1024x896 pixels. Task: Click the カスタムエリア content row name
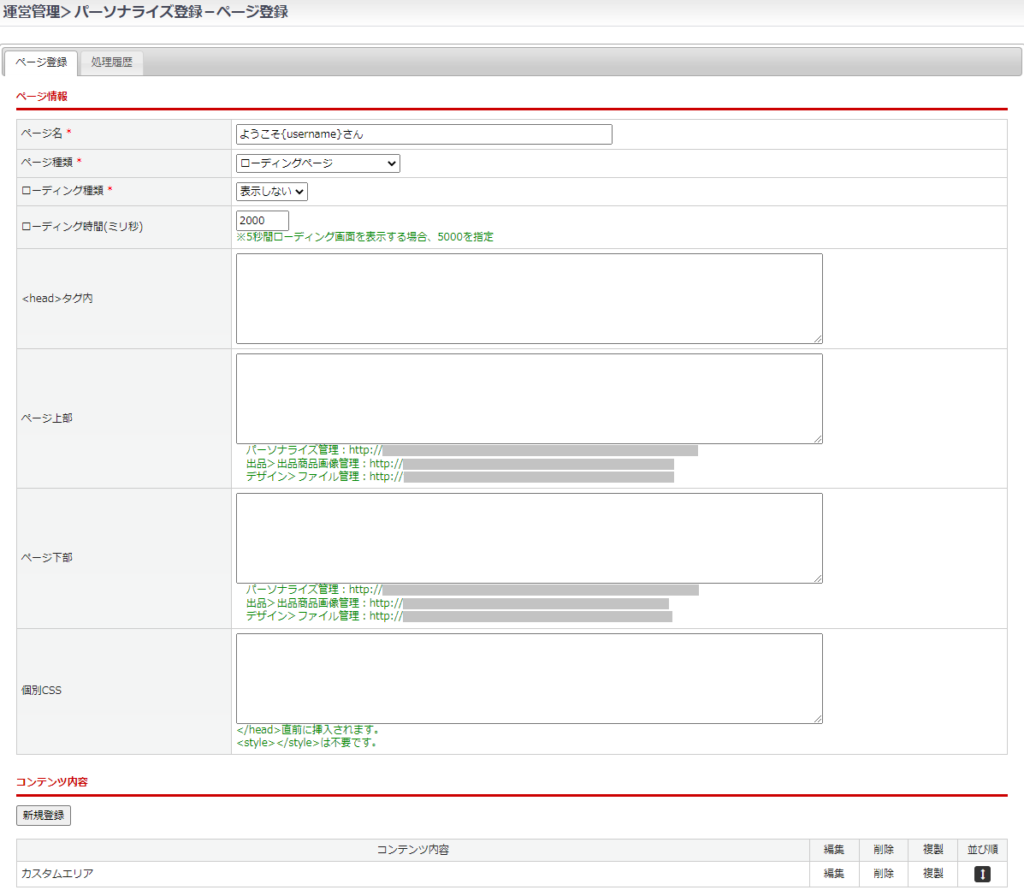(58, 874)
